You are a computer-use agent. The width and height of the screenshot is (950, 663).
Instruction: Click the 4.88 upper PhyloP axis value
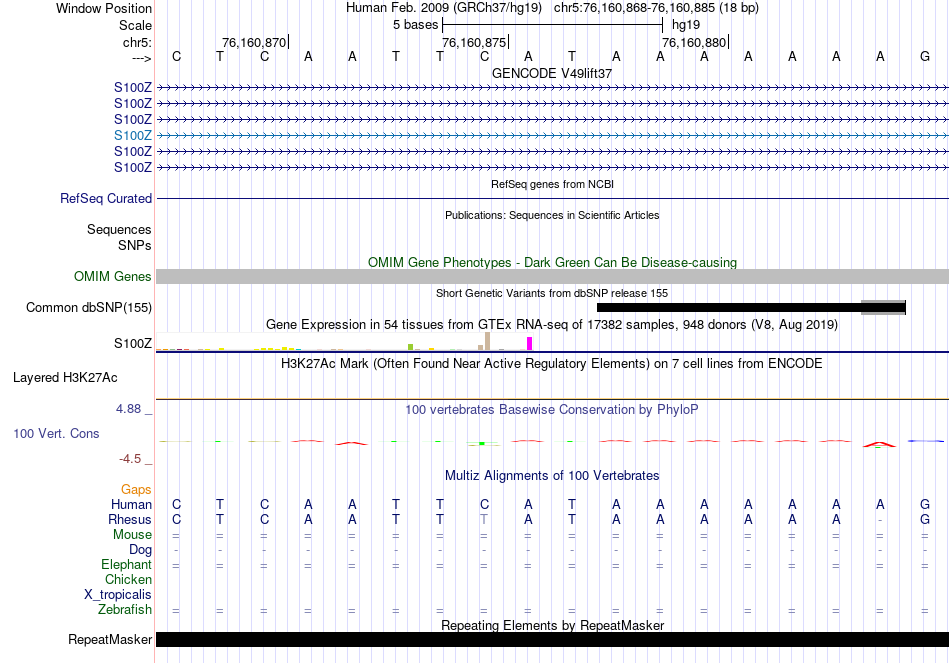click(x=128, y=409)
